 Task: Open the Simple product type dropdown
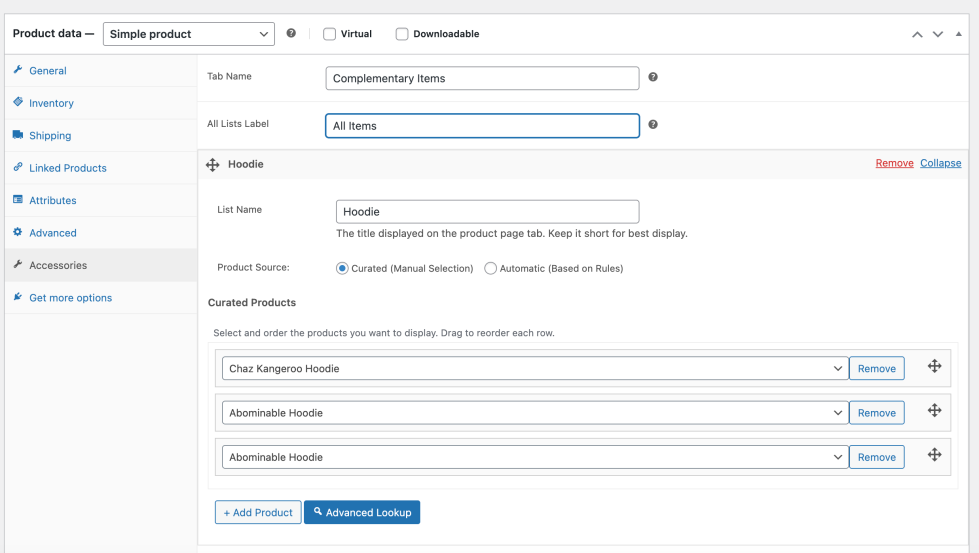pos(188,34)
